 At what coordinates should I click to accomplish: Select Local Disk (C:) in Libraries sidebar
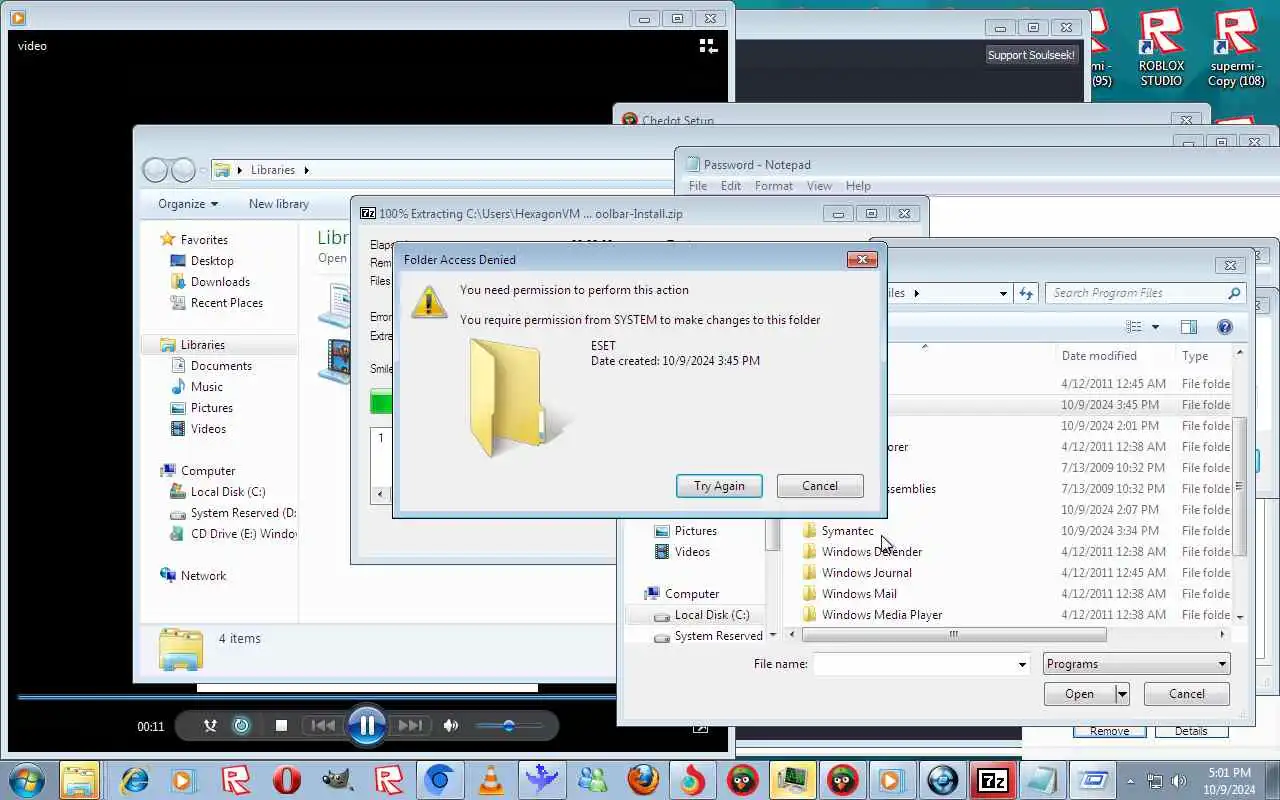[228, 492]
